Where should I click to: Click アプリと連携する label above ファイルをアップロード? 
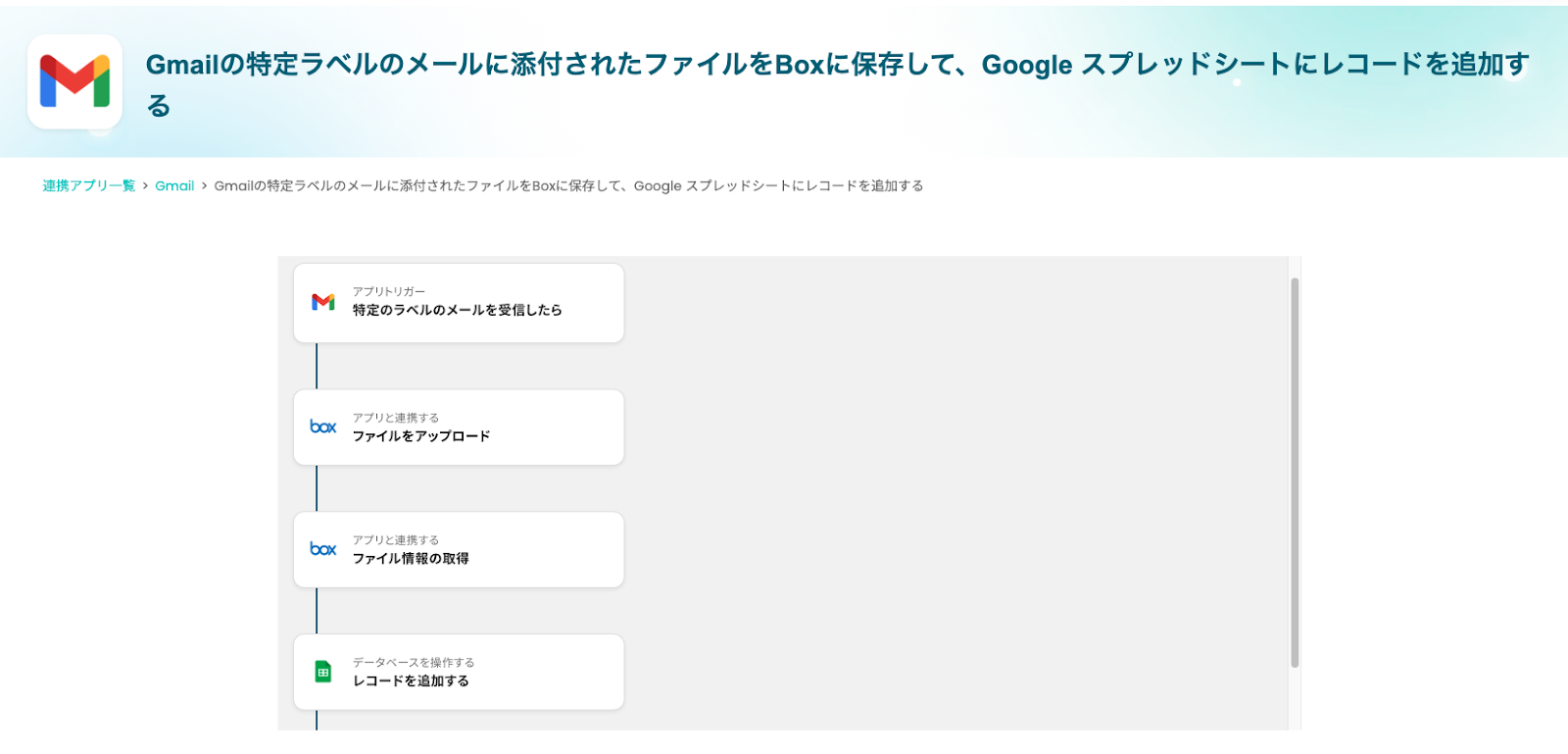click(396, 418)
